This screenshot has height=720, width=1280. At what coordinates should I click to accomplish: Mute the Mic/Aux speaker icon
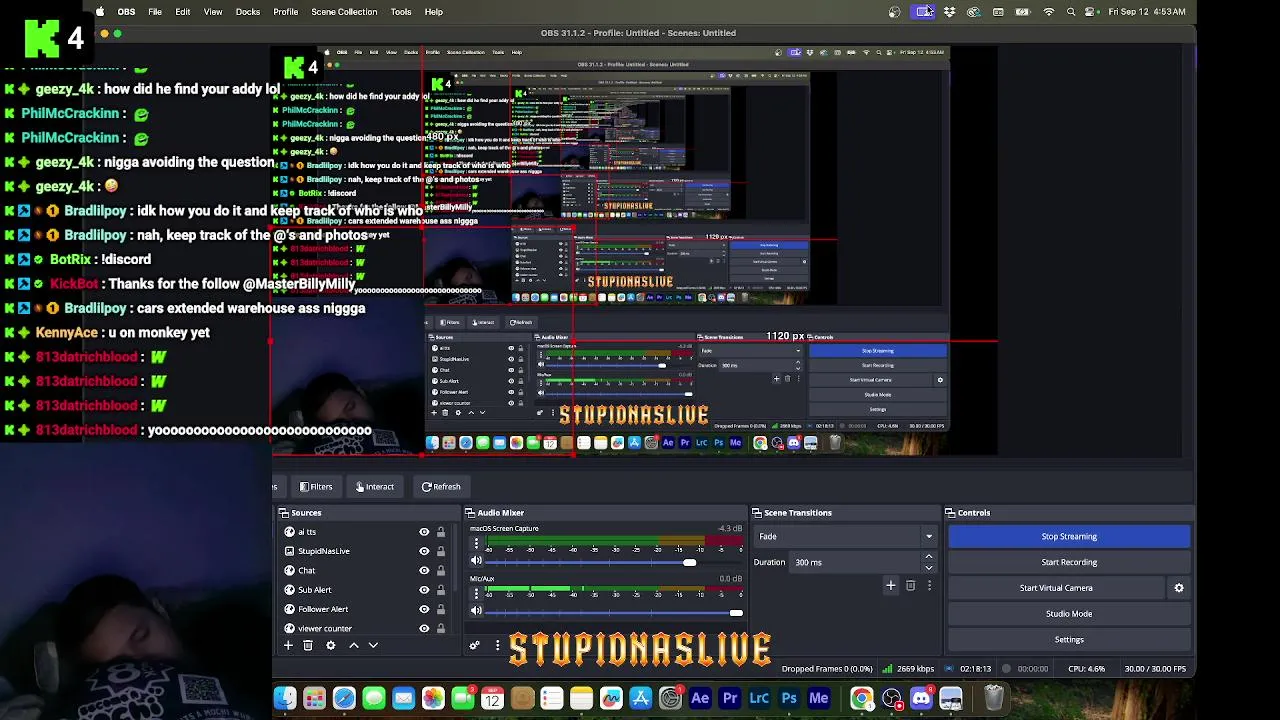[476, 611]
